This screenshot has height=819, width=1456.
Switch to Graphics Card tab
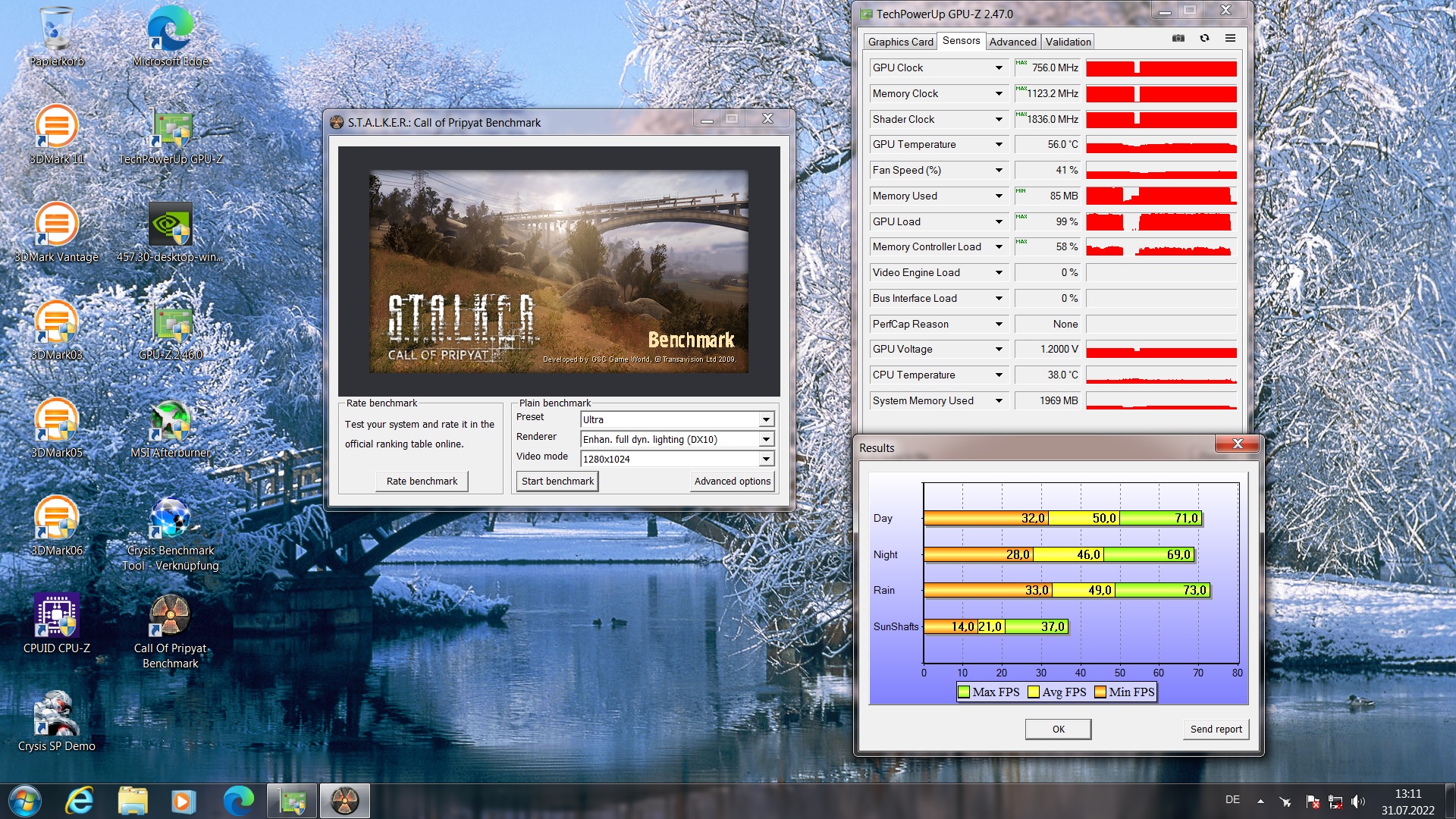pos(900,42)
